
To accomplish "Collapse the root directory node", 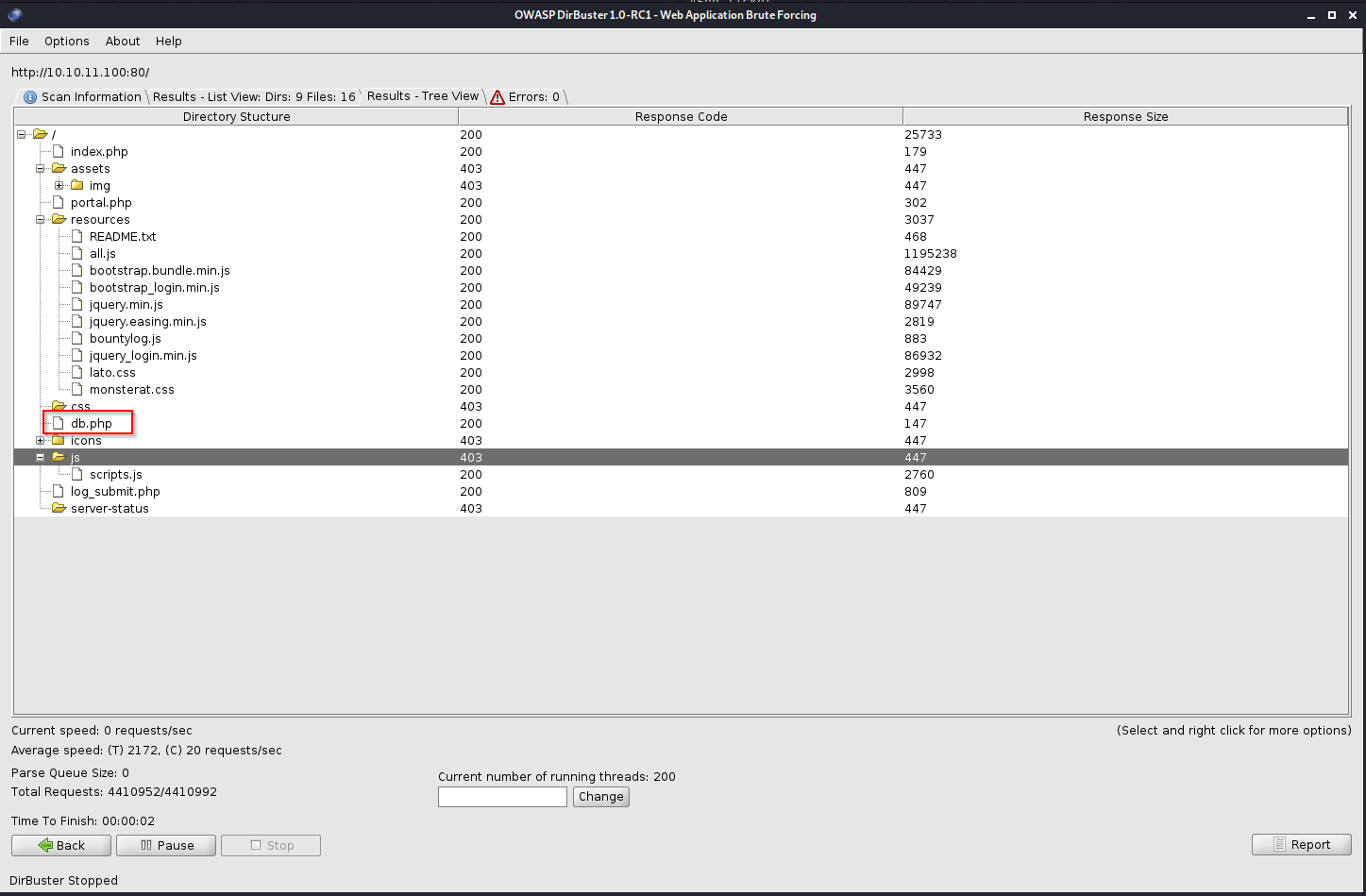I will pyautogui.click(x=21, y=135).
